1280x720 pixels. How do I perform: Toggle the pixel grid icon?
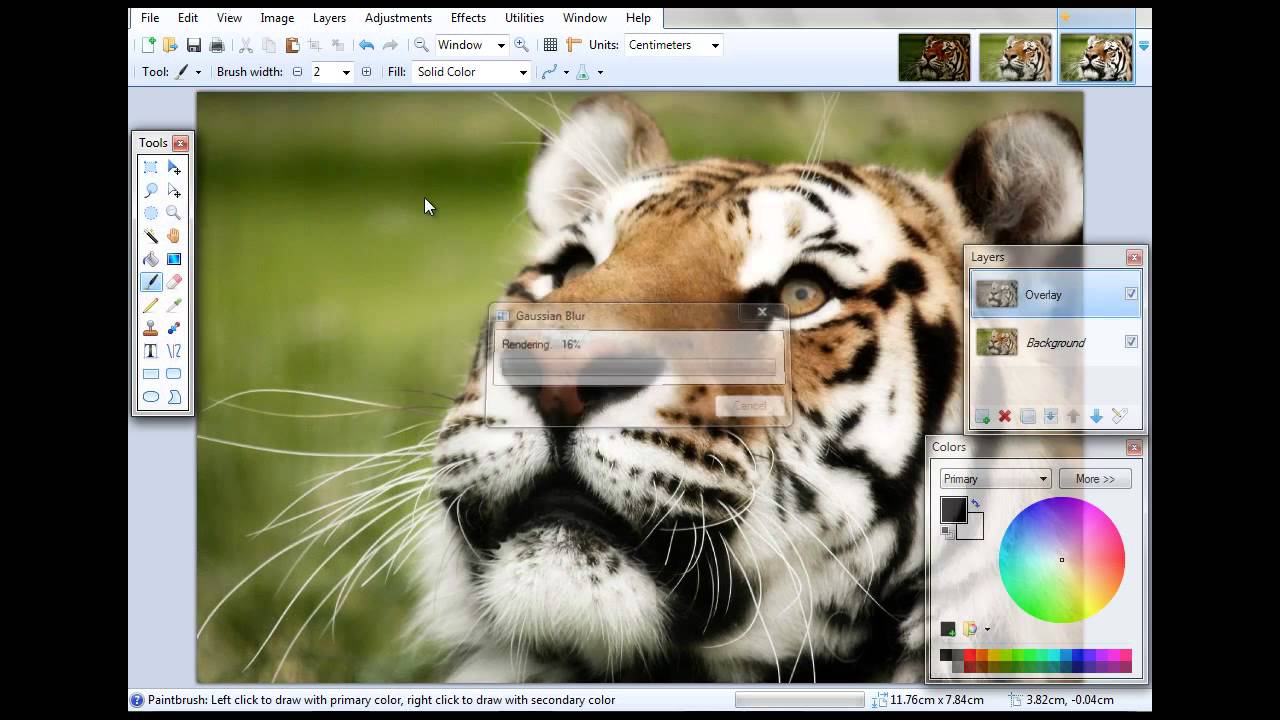tap(550, 45)
